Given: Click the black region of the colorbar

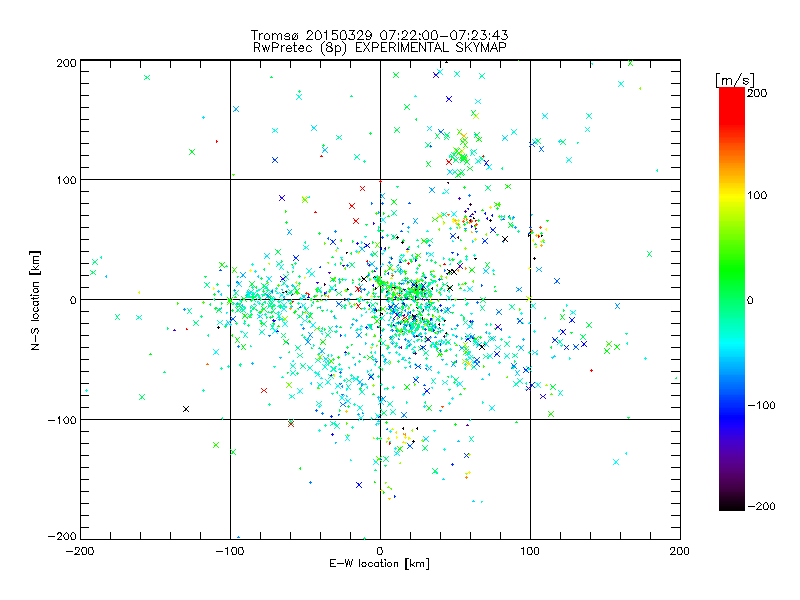Looking at the screenshot, I should pos(732,503).
